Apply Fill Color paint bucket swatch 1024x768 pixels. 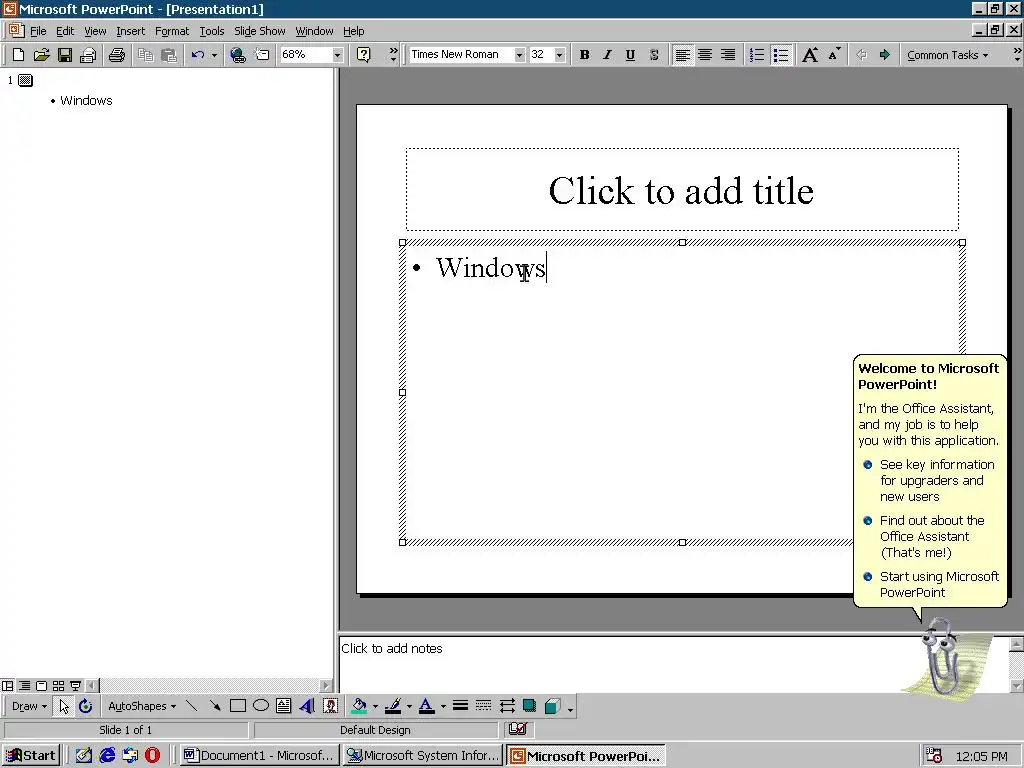(359, 706)
